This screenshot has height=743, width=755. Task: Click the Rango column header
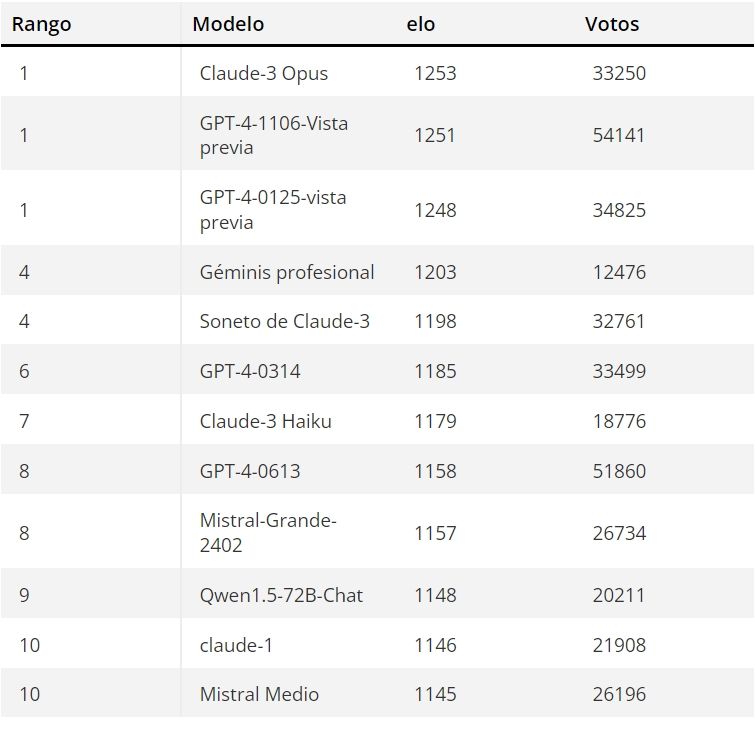tap(42, 25)
